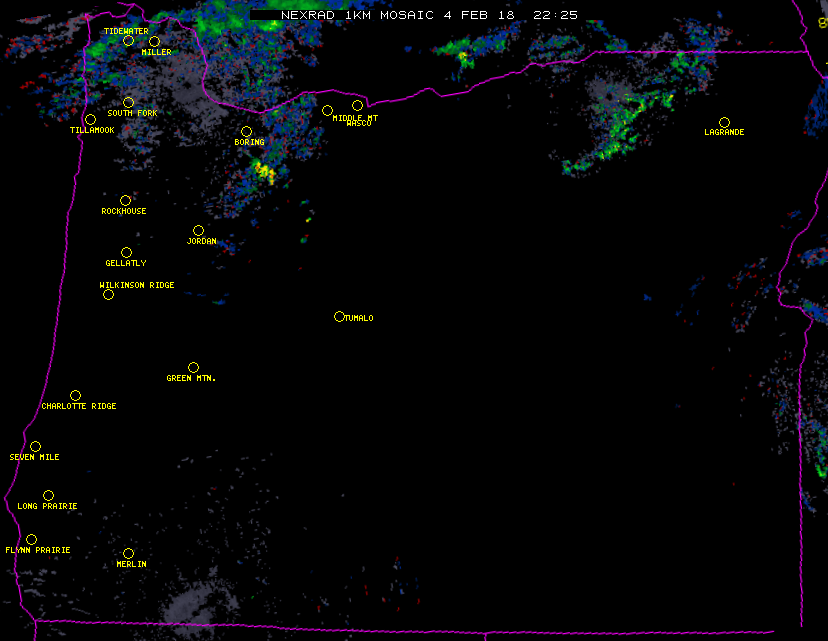Click the Gellatly station circle marker
828x641 pixels.
tap(126, 253)
